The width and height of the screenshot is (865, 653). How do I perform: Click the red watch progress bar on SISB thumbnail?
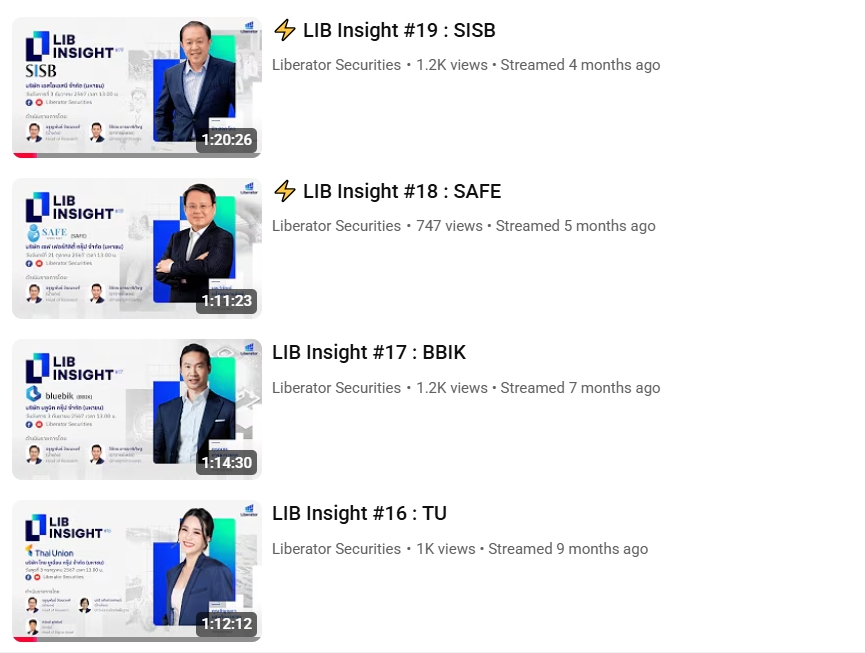pos(25,156)
